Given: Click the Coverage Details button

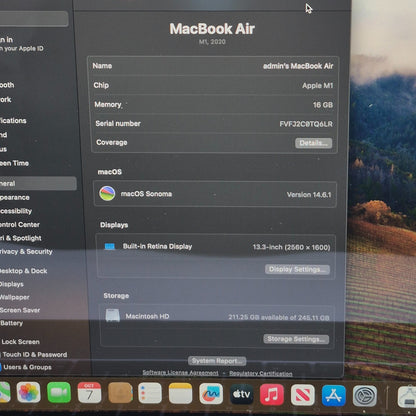Looking at the screenshot, I should click(x=313, y=143).
